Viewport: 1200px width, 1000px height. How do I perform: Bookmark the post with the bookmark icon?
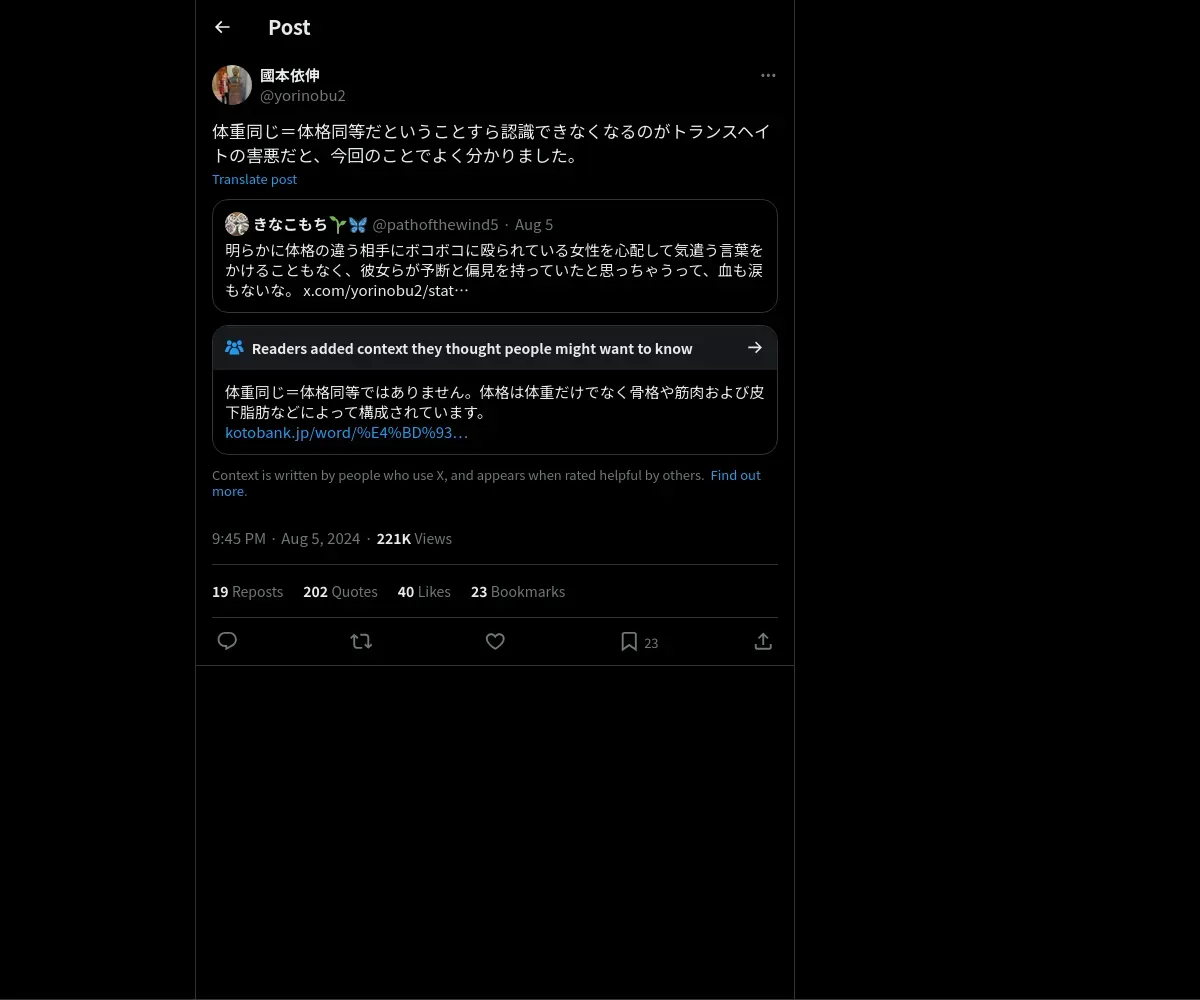629,641
